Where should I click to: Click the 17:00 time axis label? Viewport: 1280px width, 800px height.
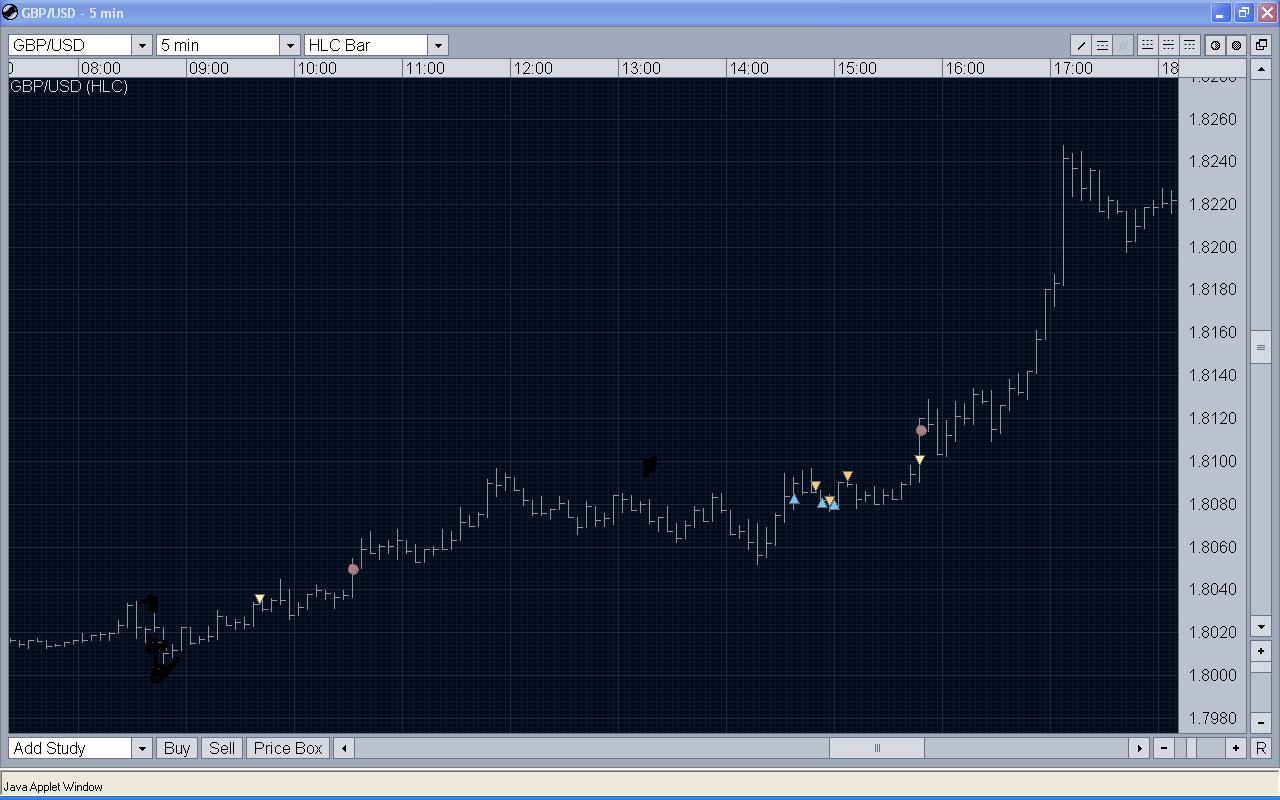tap(1072, 69)
